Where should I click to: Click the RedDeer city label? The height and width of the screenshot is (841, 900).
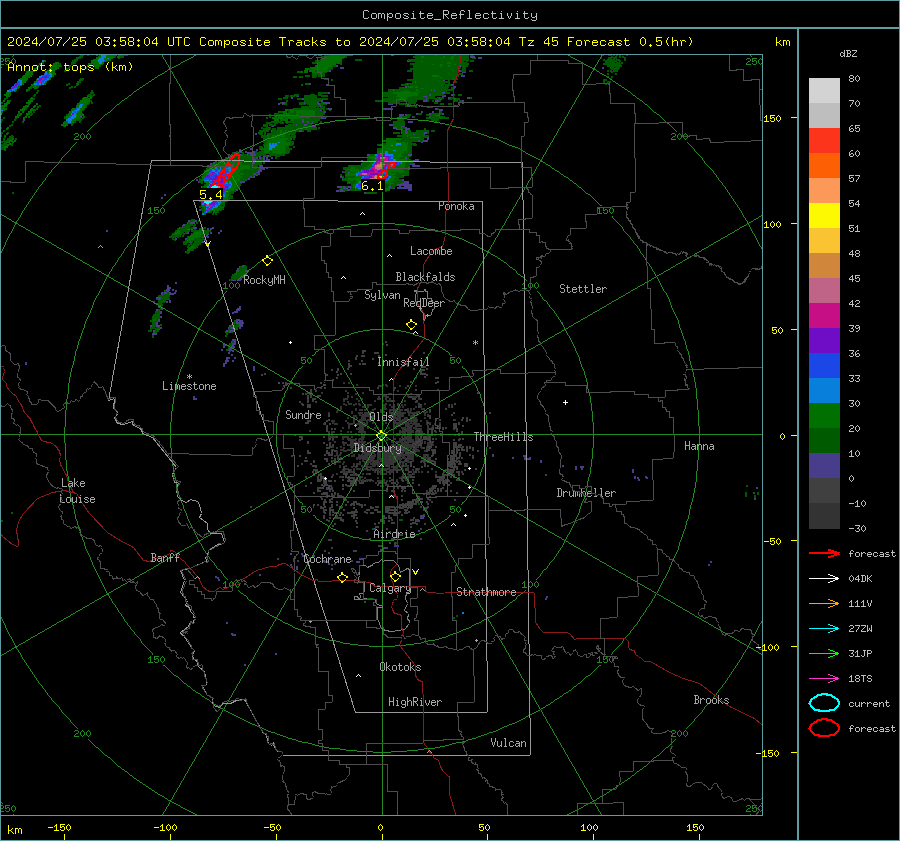(x=424, y=303)
